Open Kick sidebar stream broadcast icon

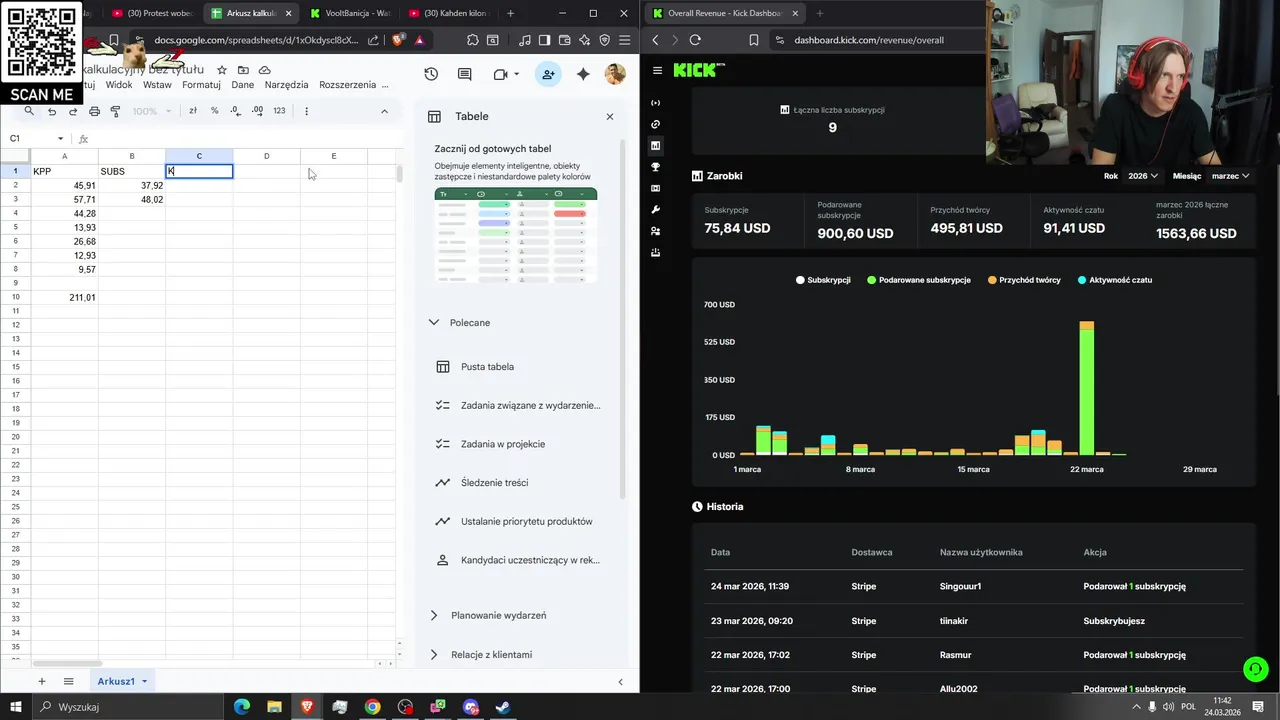(656, 103)
